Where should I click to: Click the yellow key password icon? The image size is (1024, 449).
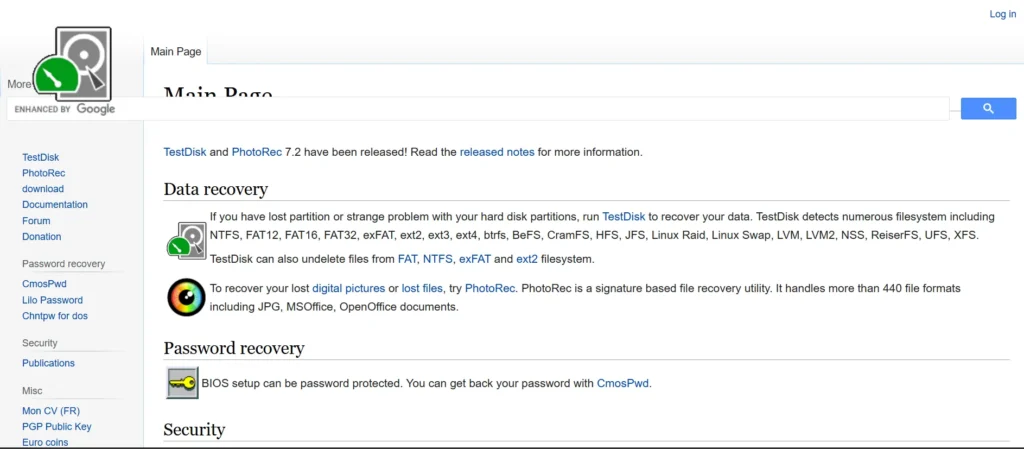click(182, 383)
